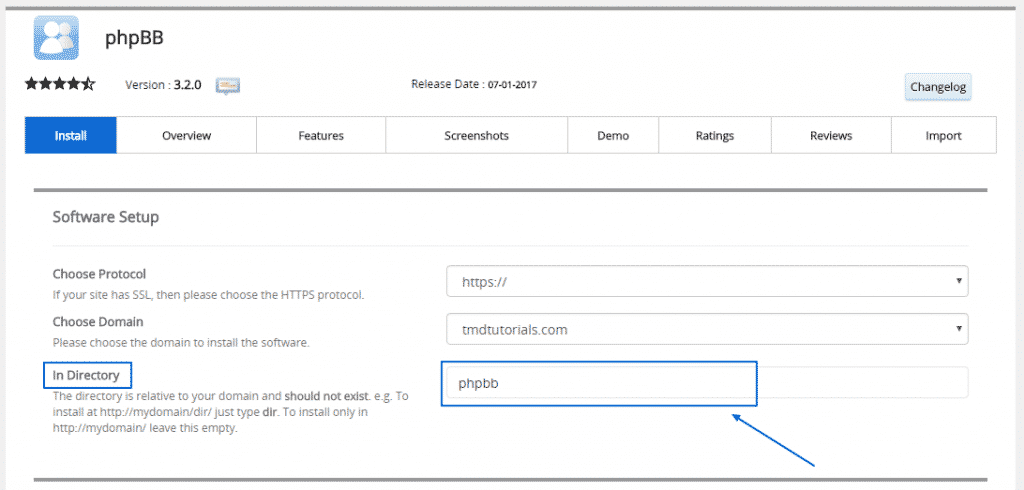Select the Install tab
1024x490 pixels.
pyautogui.click(x=71, y=136)
